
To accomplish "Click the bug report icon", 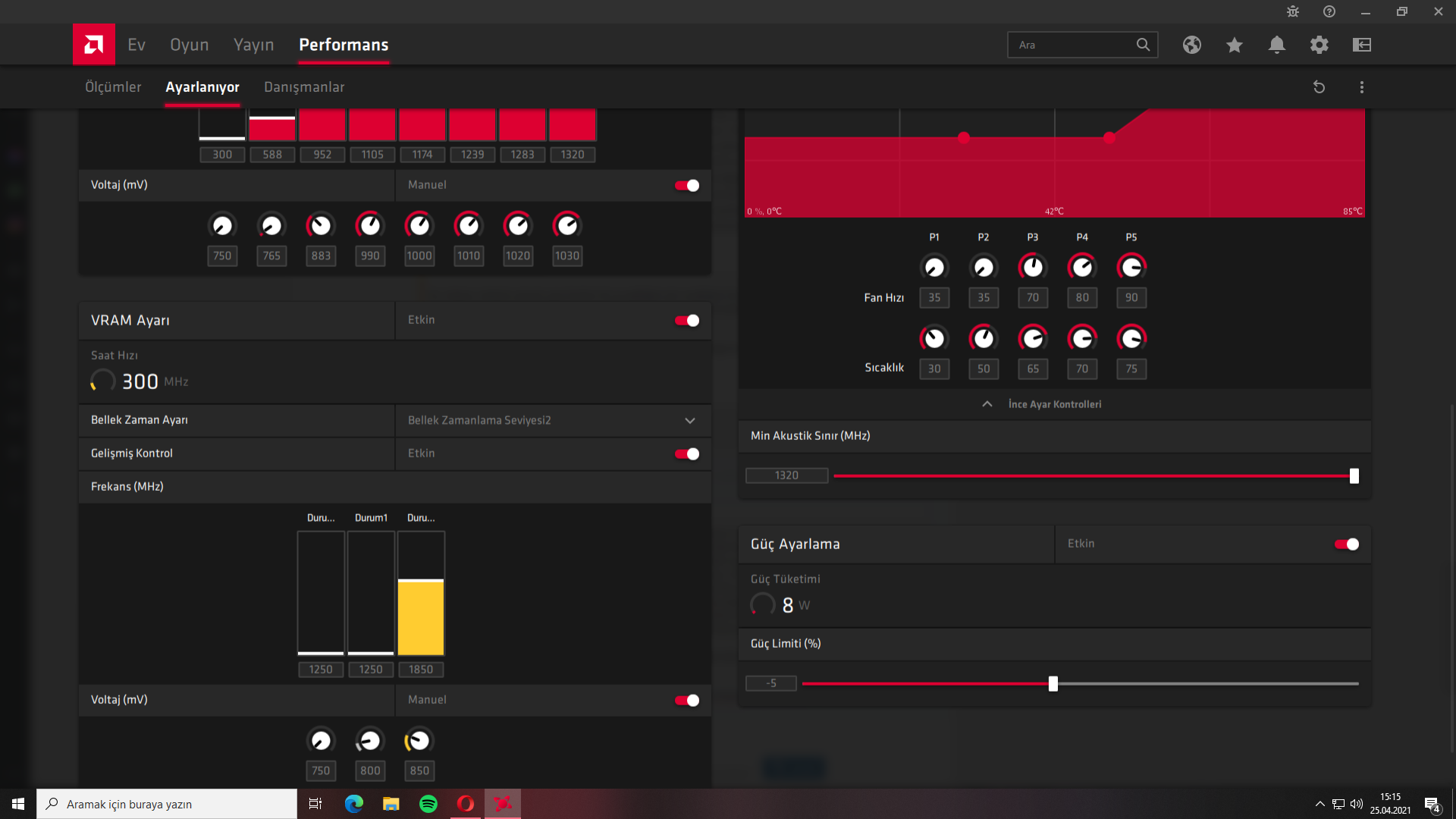I will coord(1292,11).
